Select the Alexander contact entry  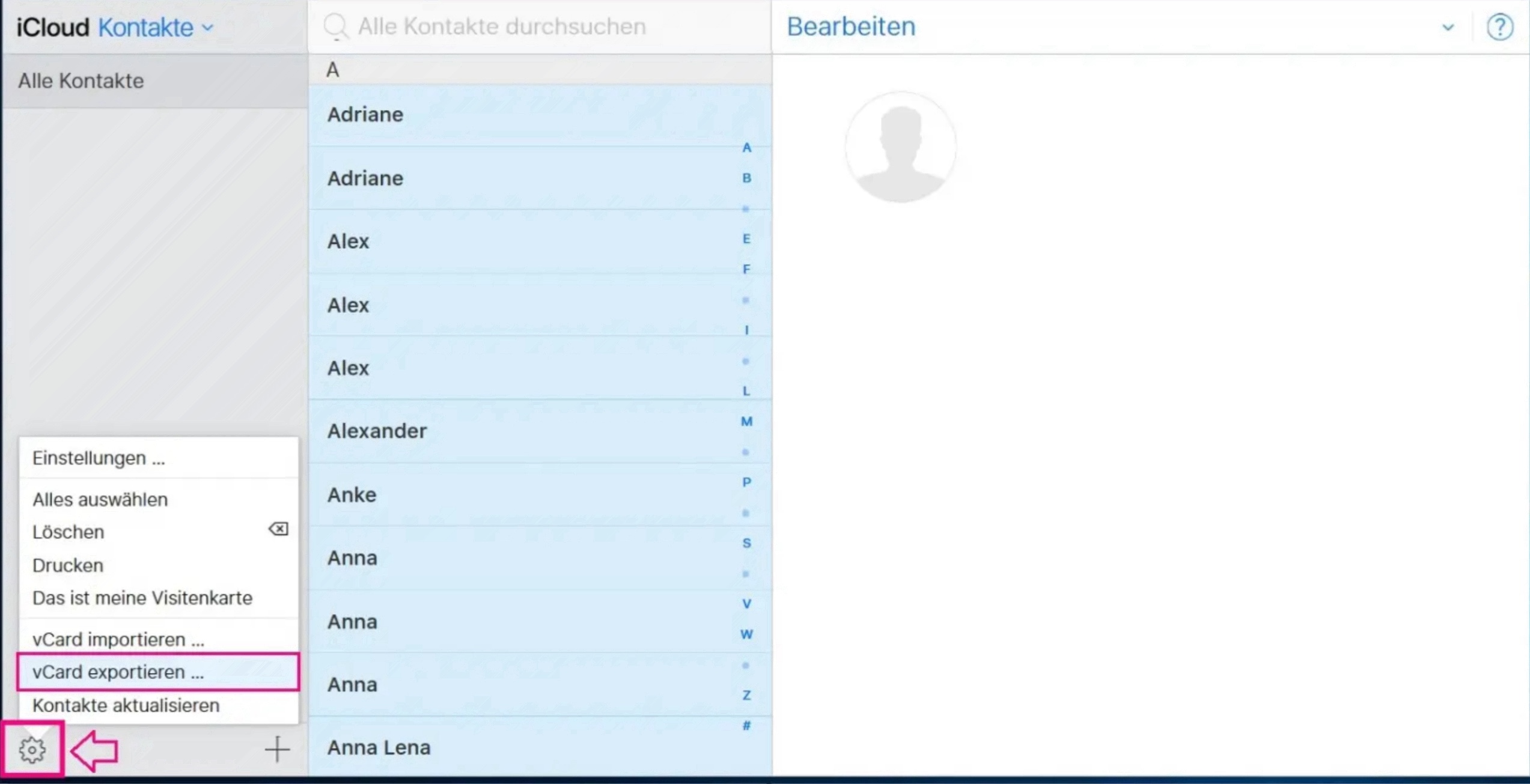click(377, 431)
